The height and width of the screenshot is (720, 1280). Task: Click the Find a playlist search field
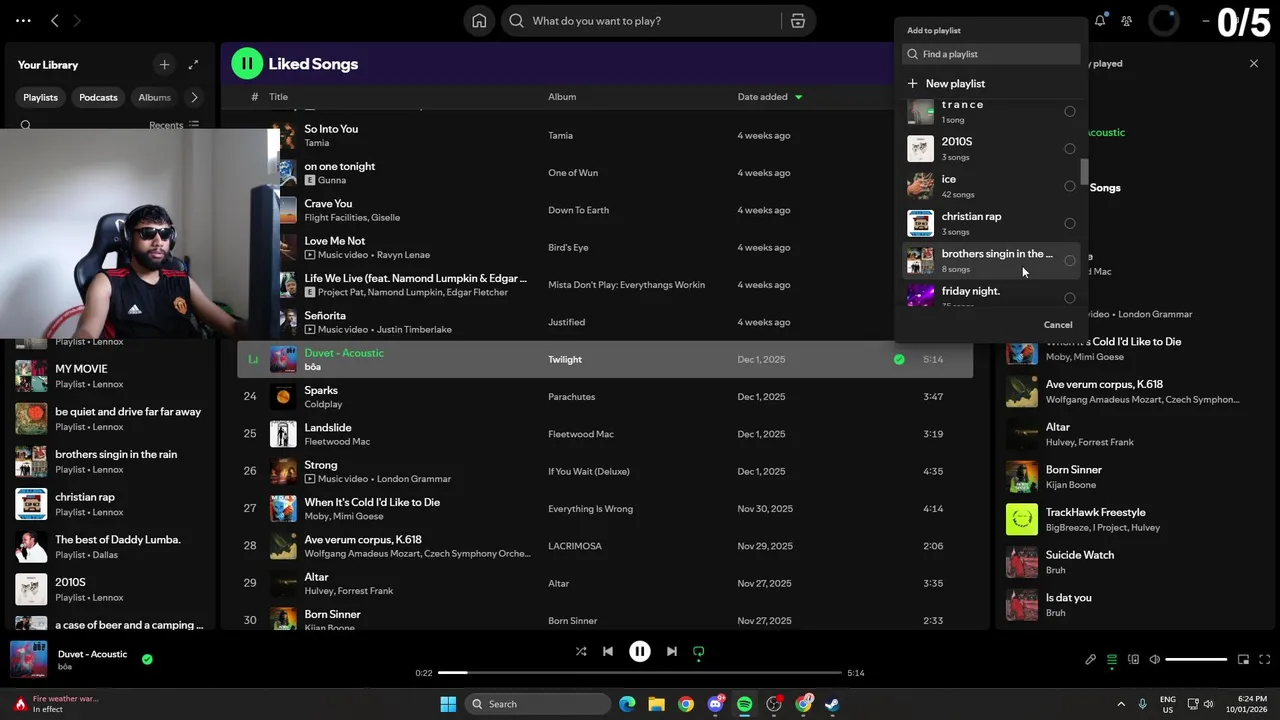pyautogui.click(x=991, y=54)
